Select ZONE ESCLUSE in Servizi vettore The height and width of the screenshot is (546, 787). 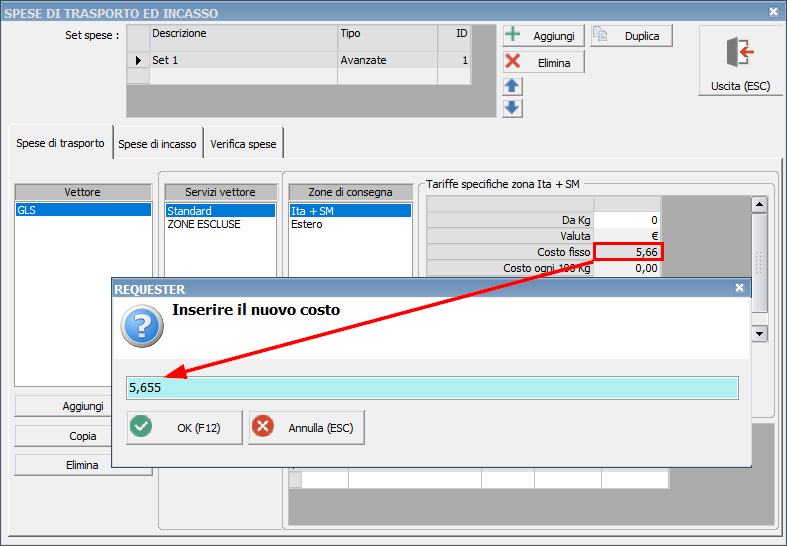pos(220,224)
